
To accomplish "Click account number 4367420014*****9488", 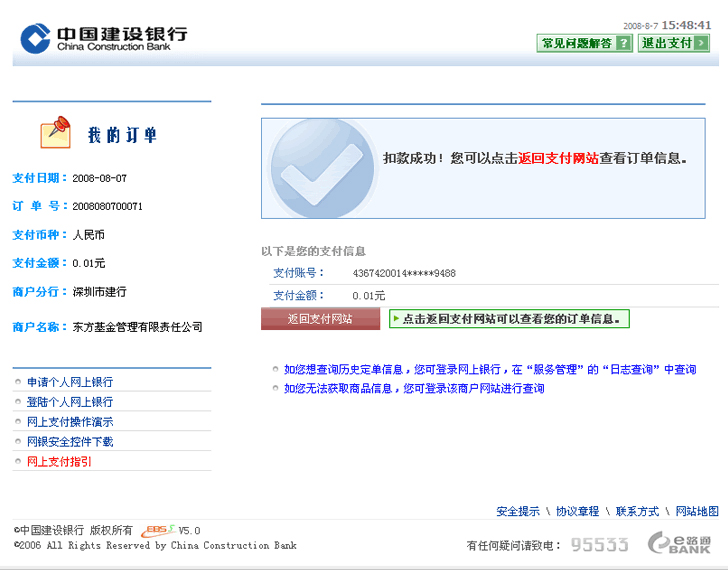I will tap(404, 273).
